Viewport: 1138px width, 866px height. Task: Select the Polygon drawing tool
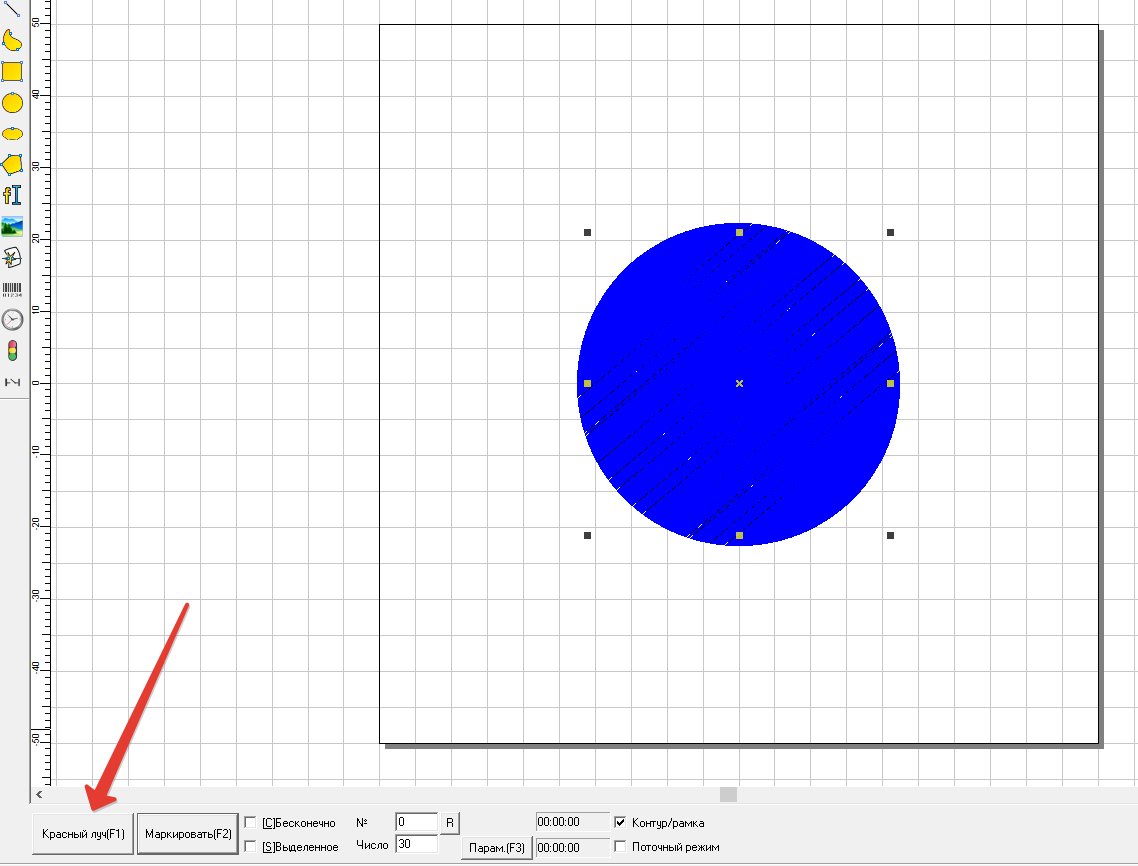coord(12,164)
